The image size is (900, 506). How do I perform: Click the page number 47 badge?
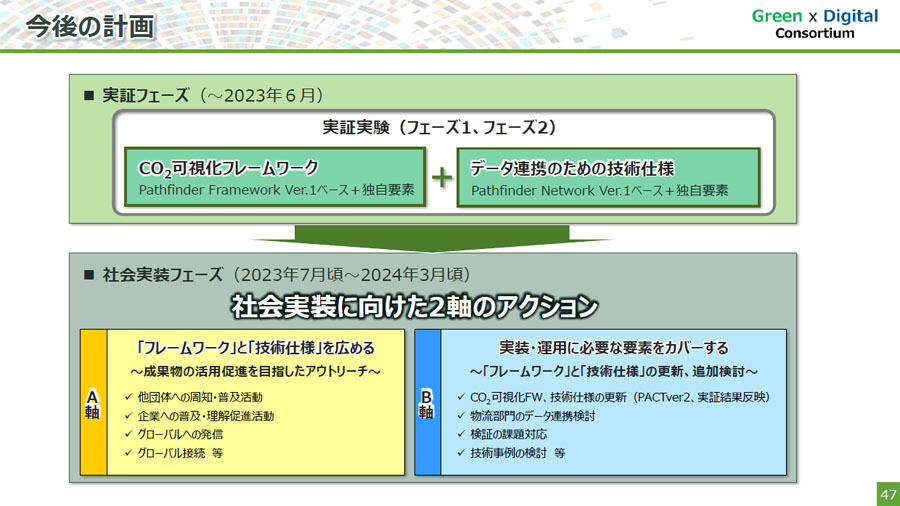pyautogui.click(x=889, y=494)
